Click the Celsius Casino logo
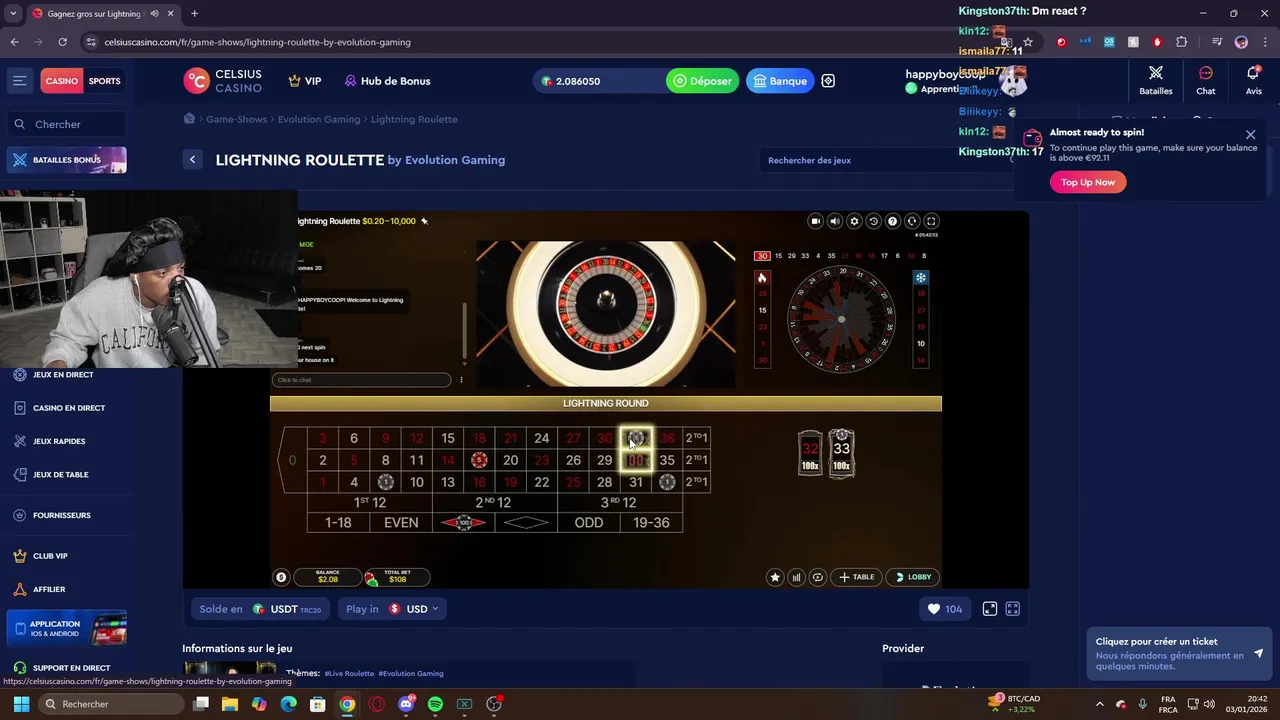 click(223, 81)
